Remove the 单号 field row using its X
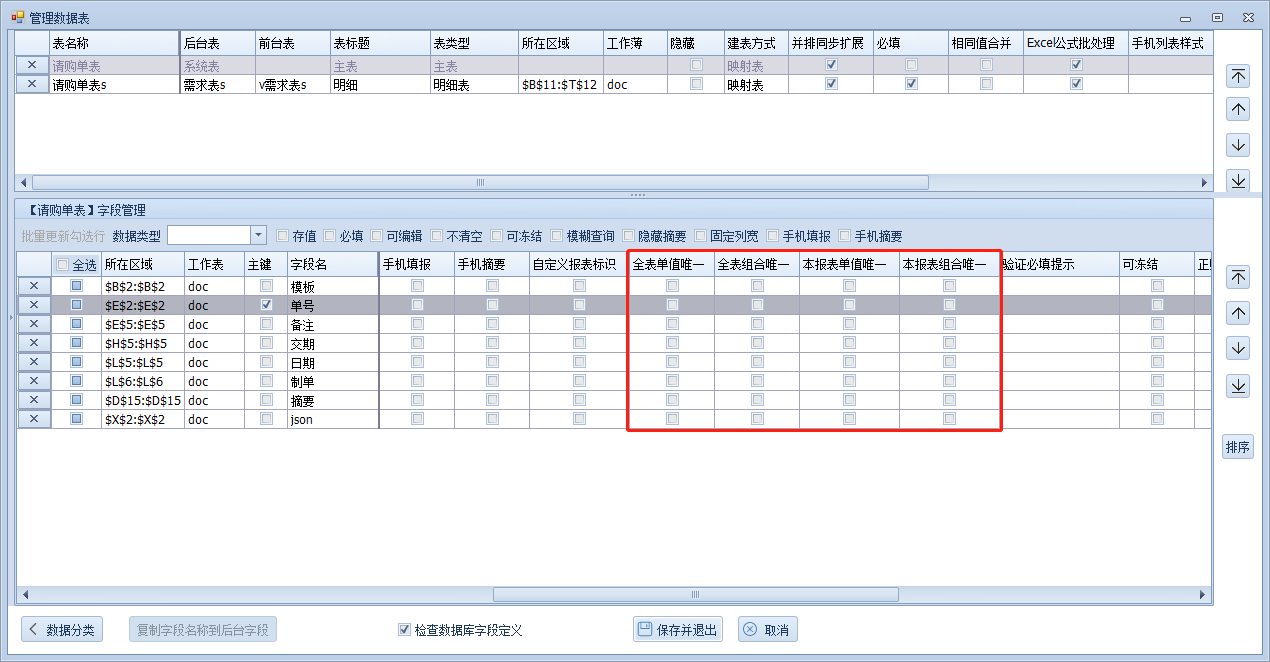The height and width of the screenshot is (662, 1270). (34, 304)
